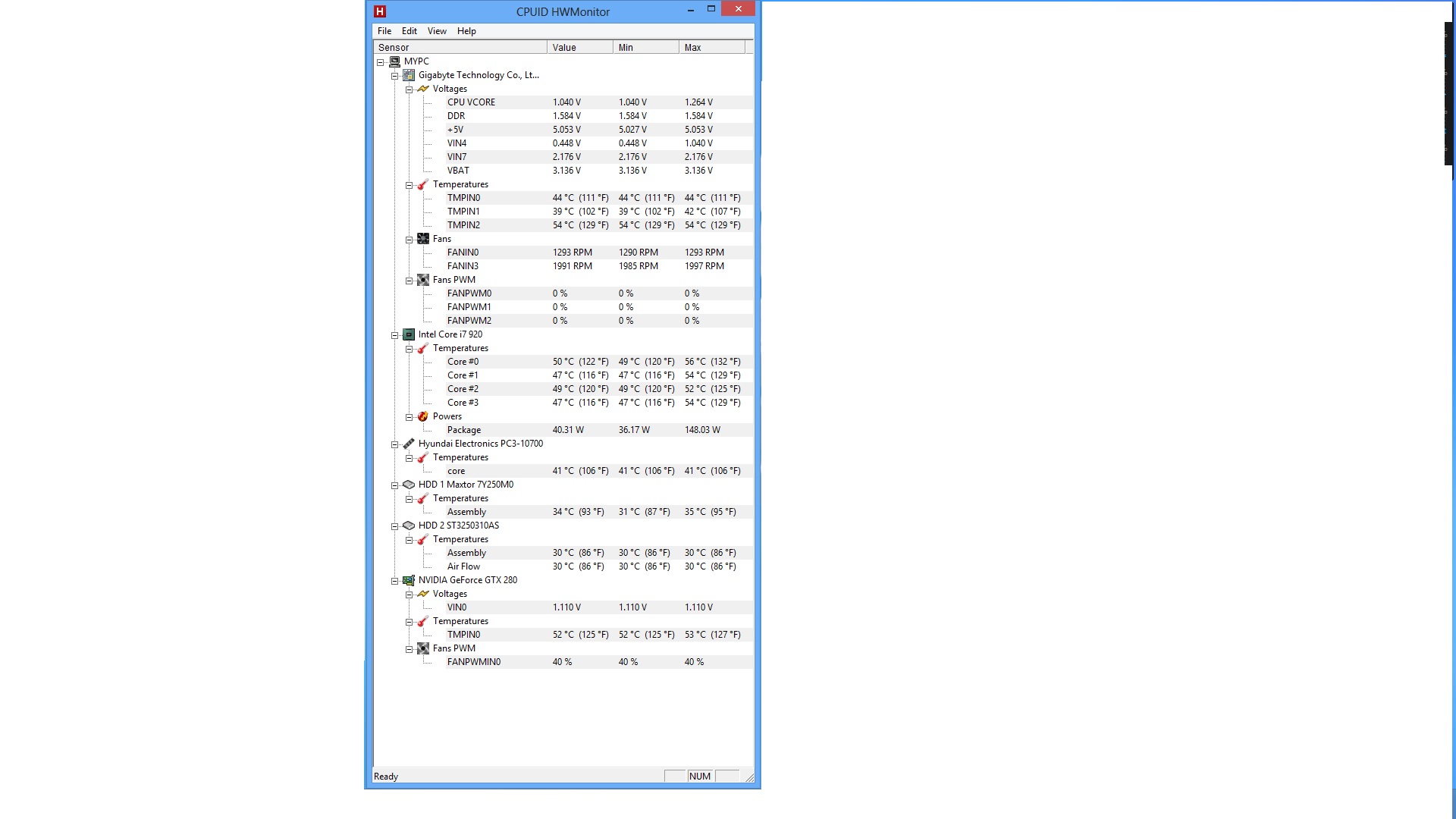Select the TMPIN2 temperature row
Image resolution: width=1456 pixels, height=819 pixels.
click(x=563, y=225)
